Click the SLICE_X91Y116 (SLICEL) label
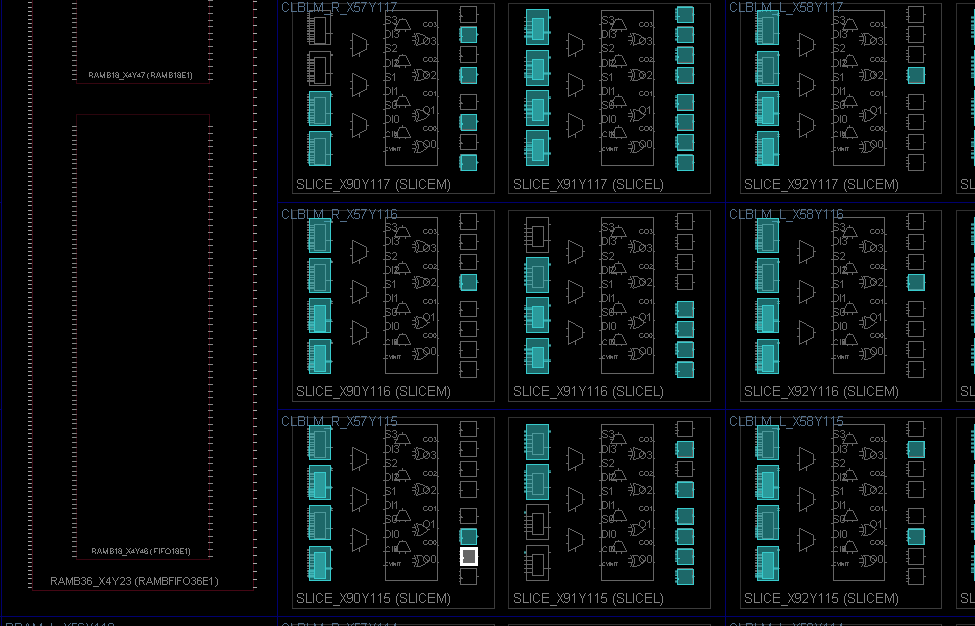This screenshot has height=626, width=975. [588, 391]
